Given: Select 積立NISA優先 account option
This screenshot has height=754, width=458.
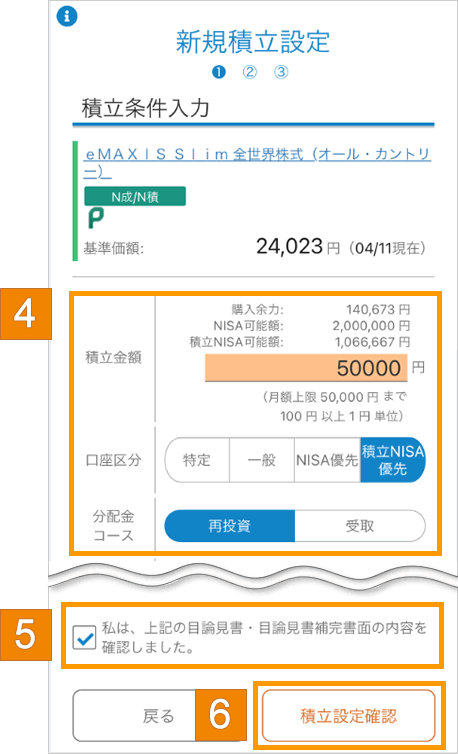Looking at the screenshot, I should point(393,460).
